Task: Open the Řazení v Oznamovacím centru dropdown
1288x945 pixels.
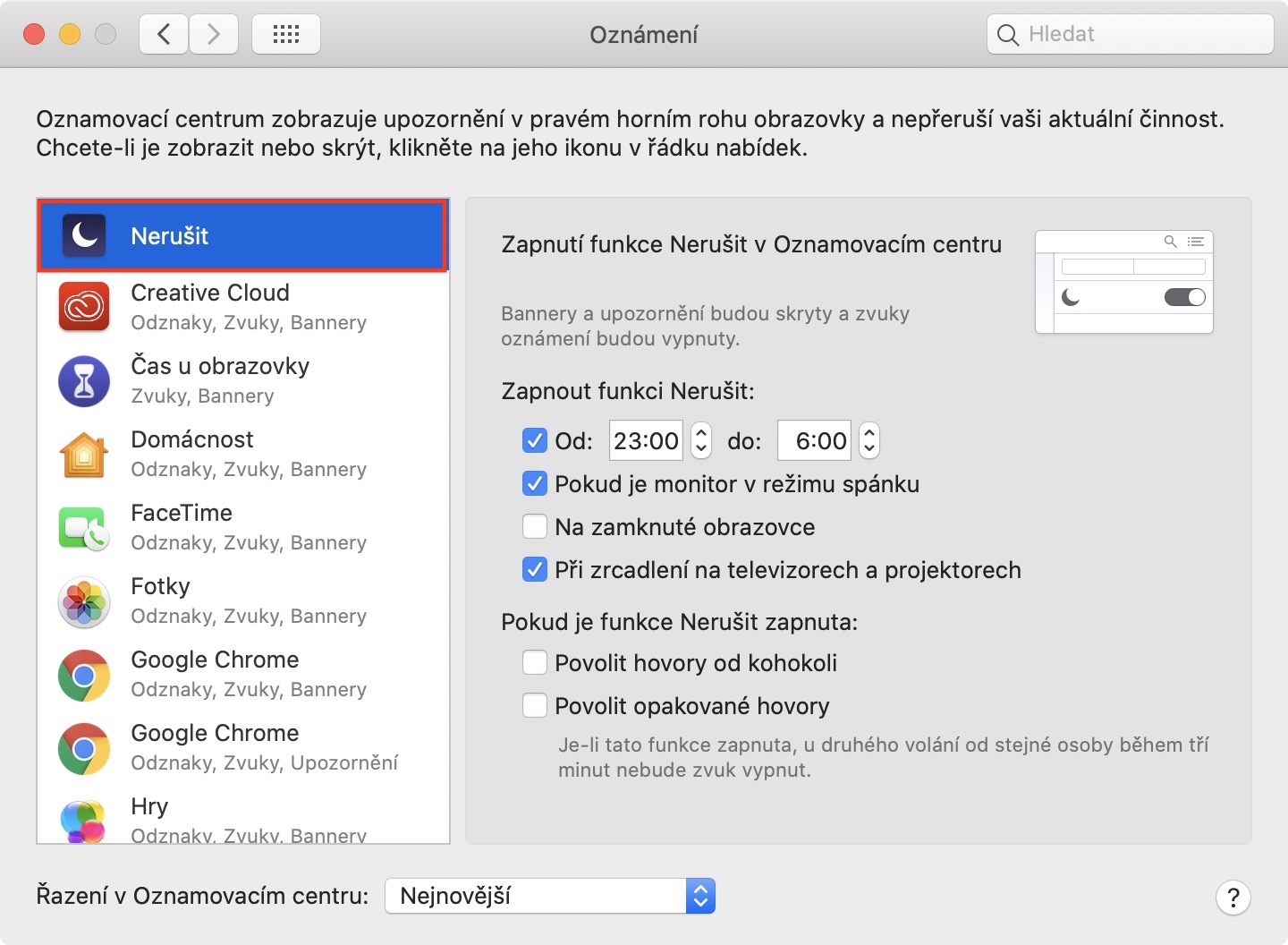Action: (x=549, y=896)
